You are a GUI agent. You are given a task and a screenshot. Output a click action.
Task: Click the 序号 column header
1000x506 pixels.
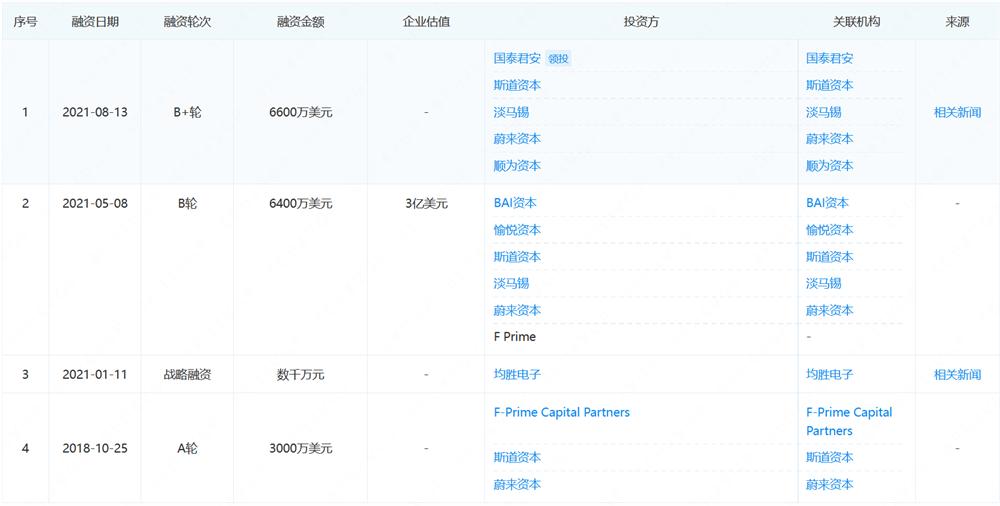click(x=25, y=22)
